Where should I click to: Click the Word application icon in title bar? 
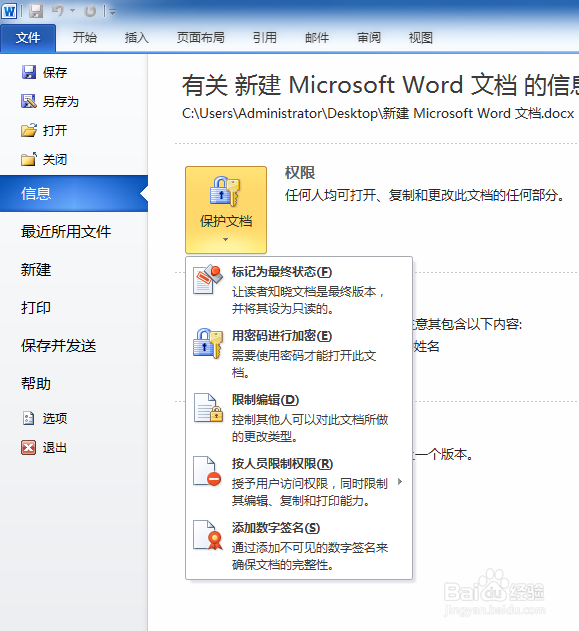coord(9,11)
